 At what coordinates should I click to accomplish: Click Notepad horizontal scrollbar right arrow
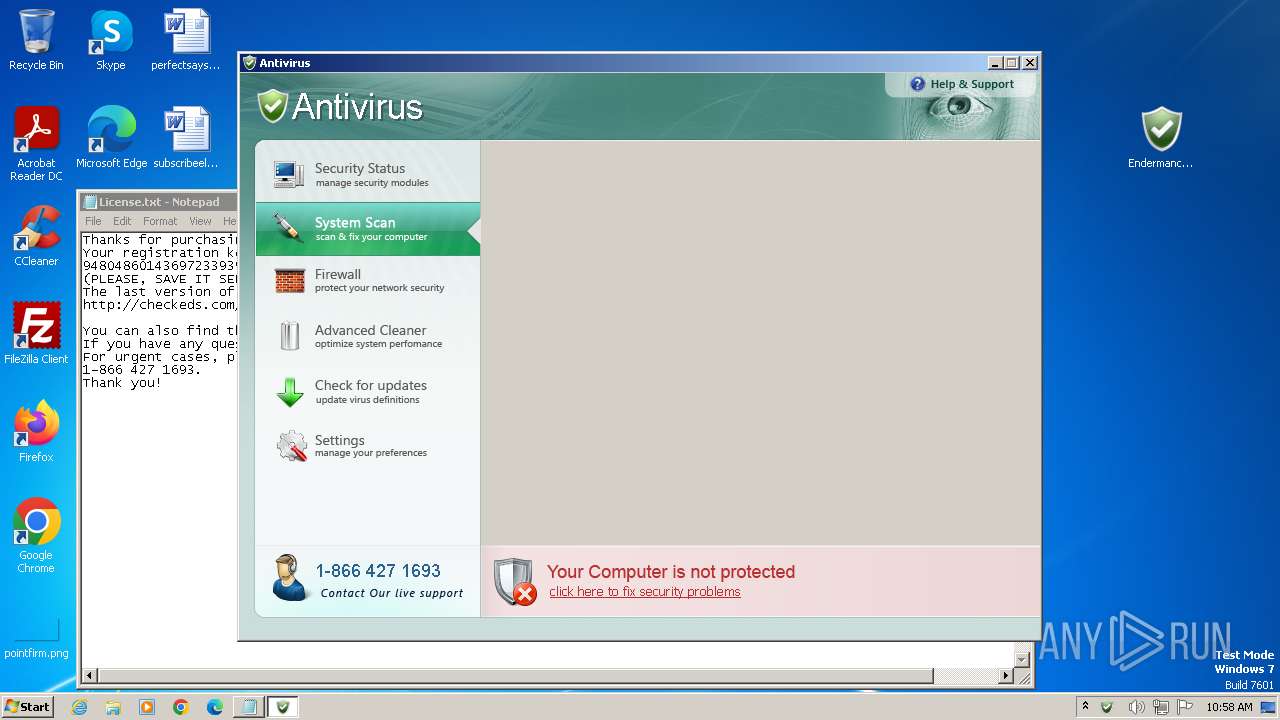point(1006,677)
